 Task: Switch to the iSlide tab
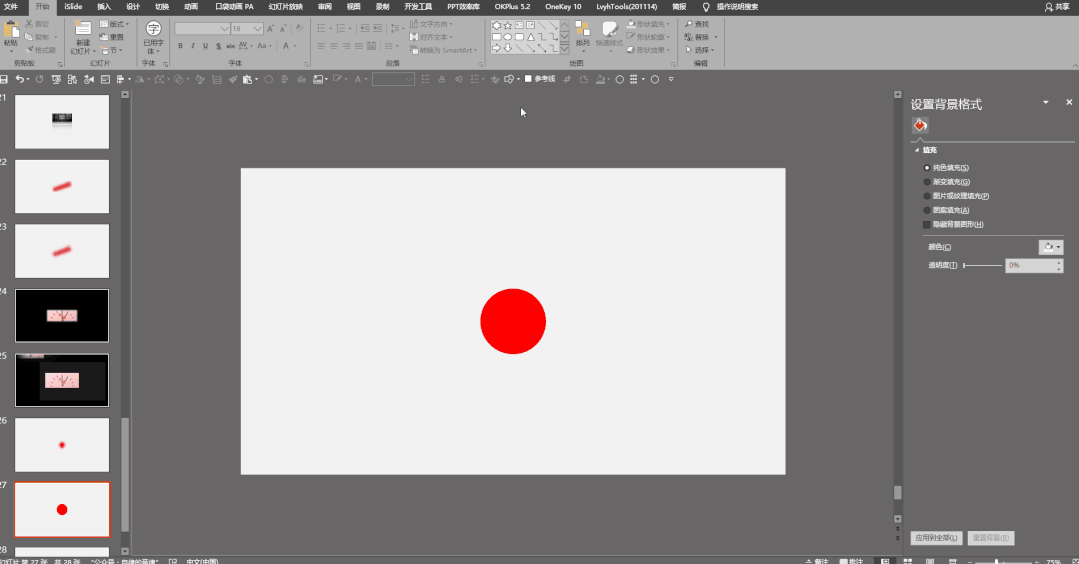point(73,7)
